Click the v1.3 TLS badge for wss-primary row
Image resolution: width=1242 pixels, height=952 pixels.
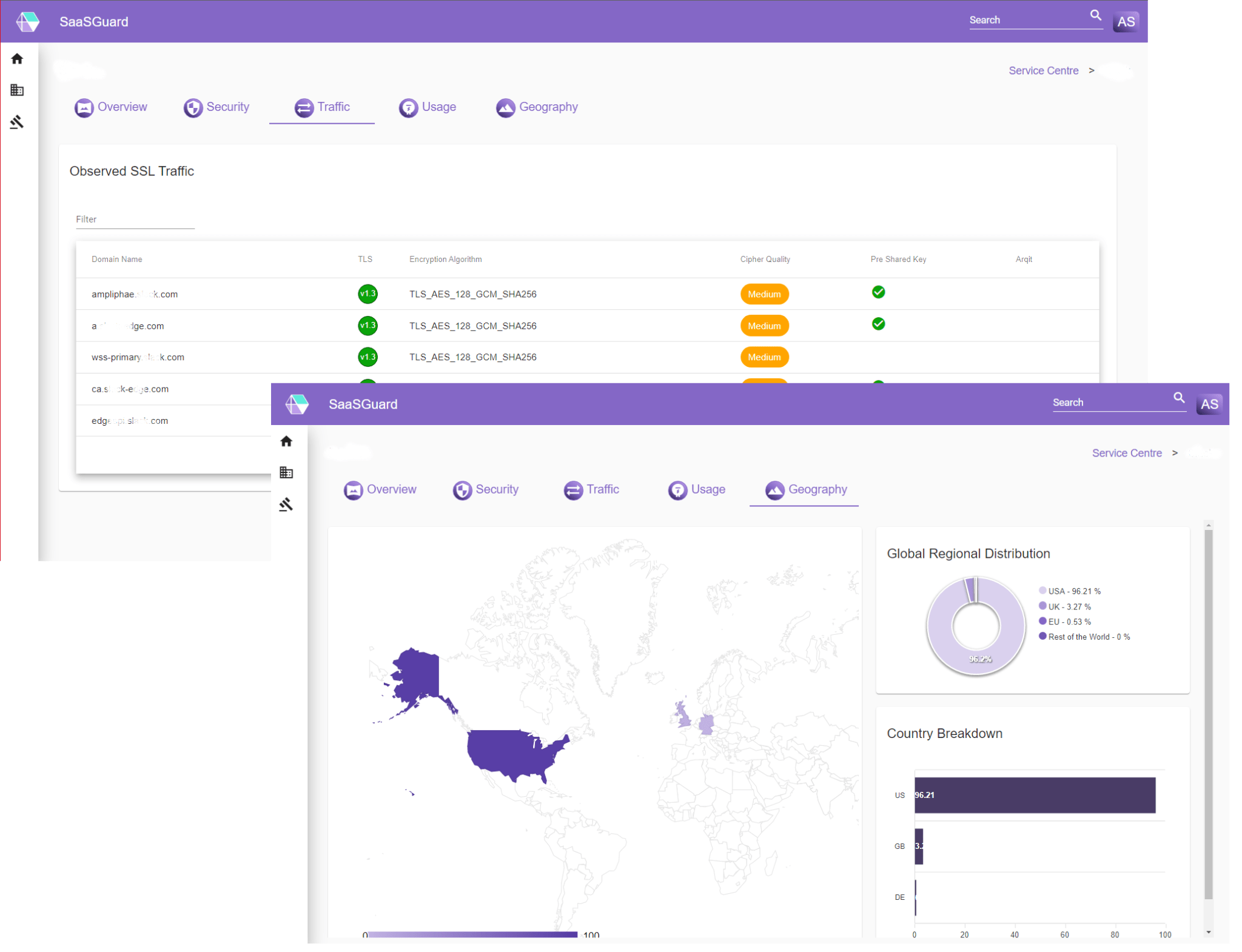[368, 357]
